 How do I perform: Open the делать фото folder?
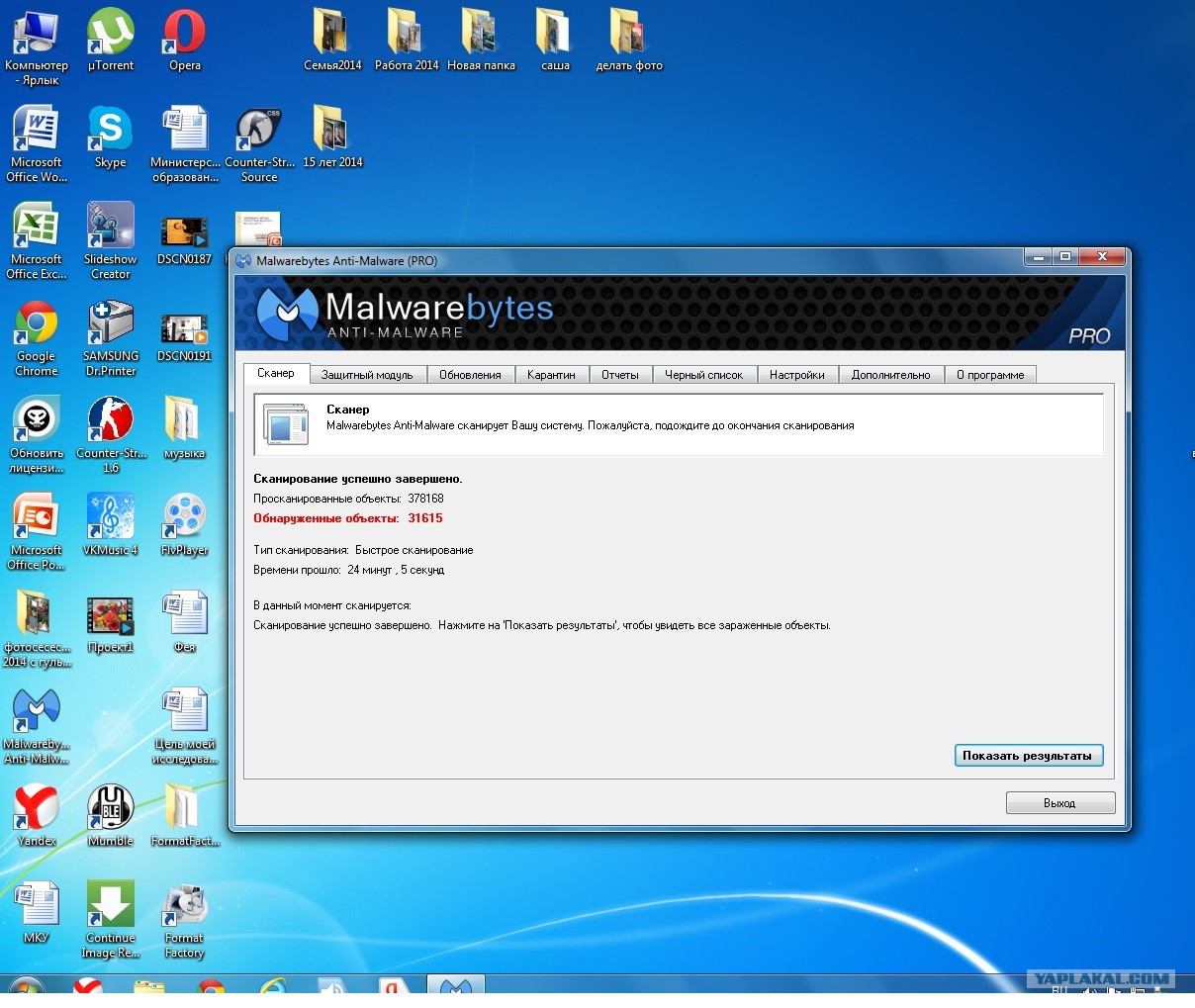[629, 40]
